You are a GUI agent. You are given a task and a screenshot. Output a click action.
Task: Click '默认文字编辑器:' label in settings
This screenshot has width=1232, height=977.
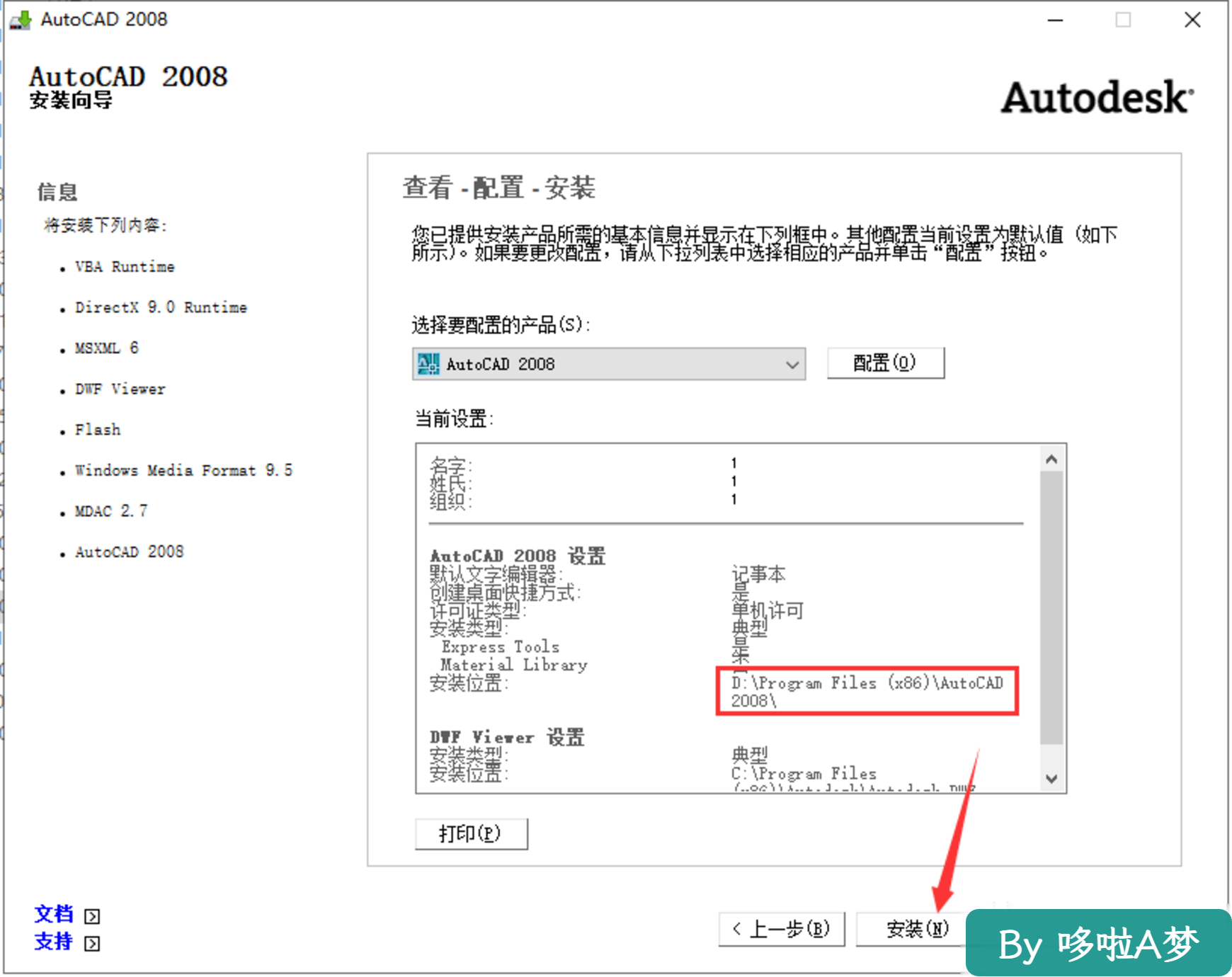tap(496, 574)
